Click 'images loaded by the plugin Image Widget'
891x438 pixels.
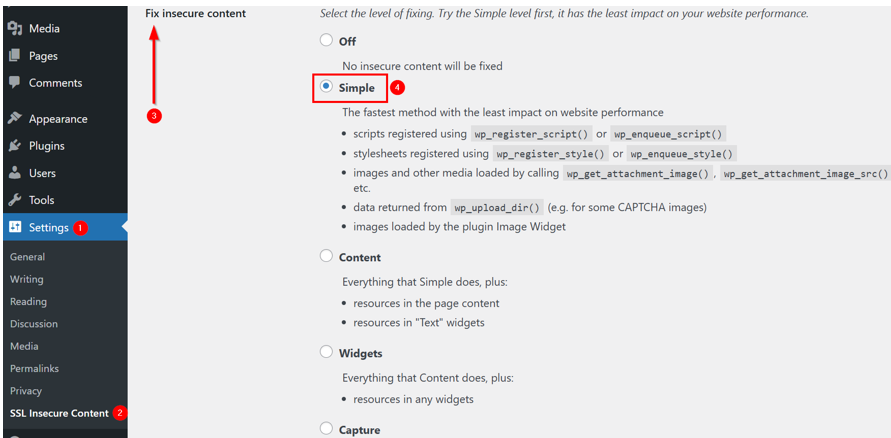tap(460, 227)
